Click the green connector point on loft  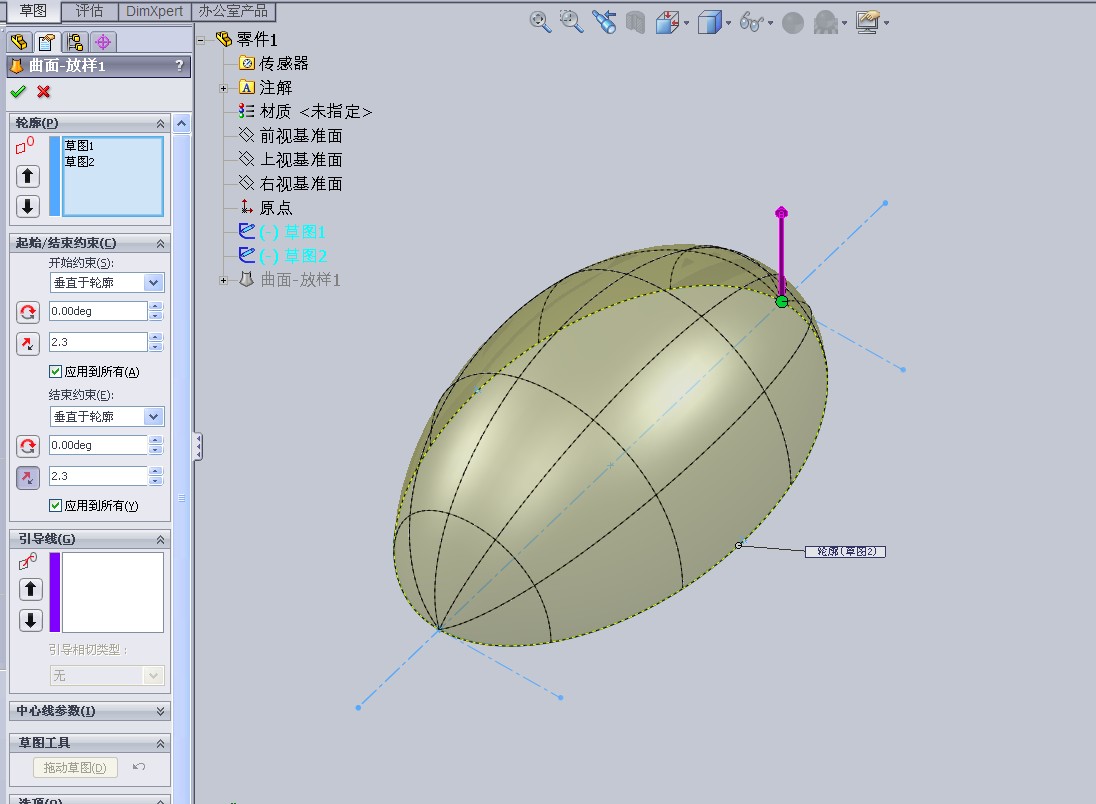(781, 301)
